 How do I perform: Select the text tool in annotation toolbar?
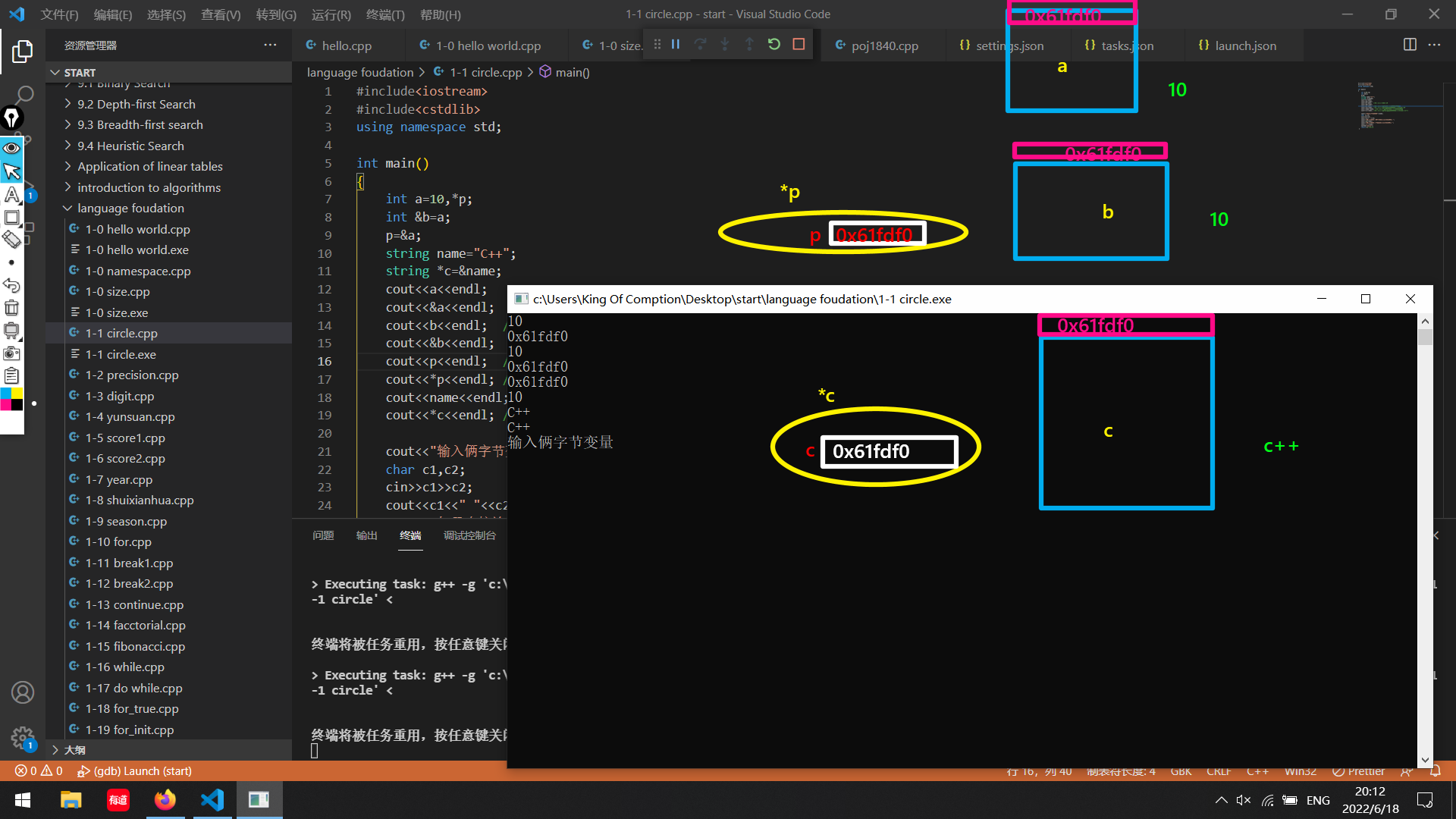(11, 195)
